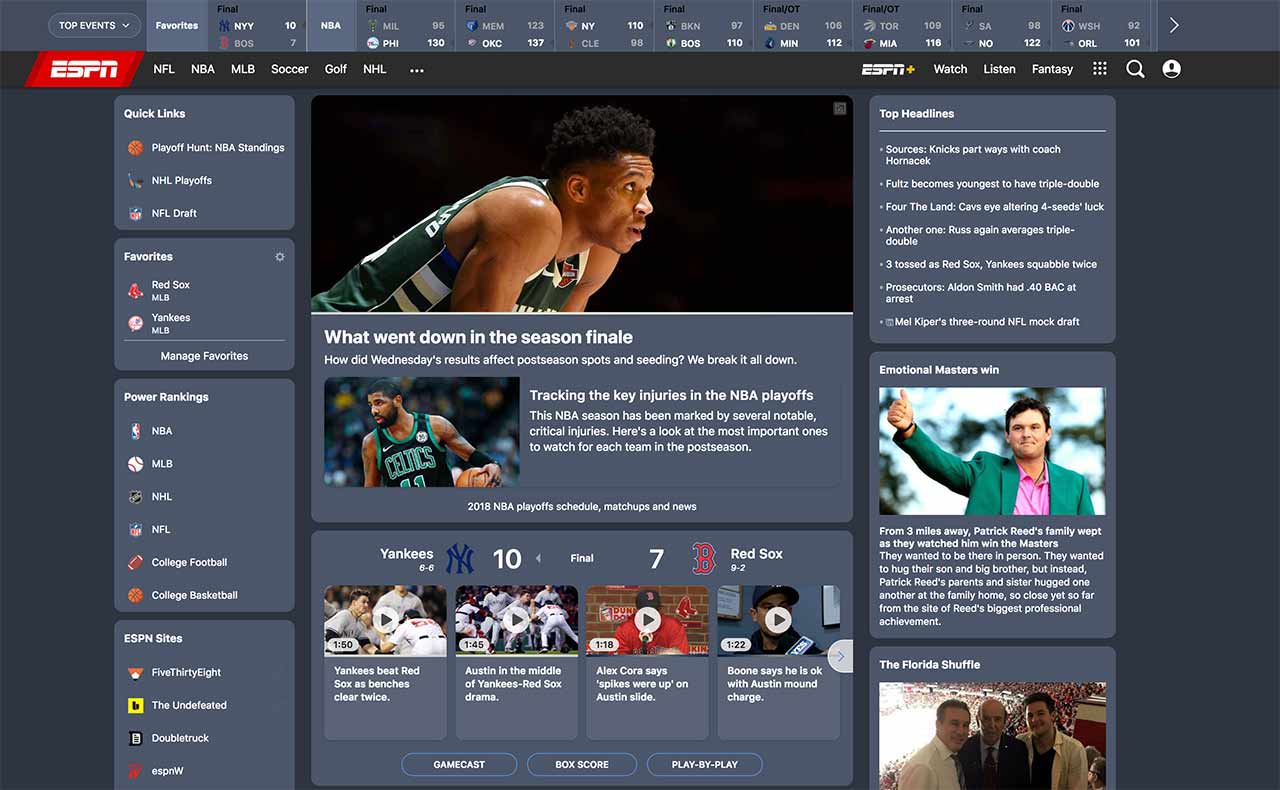Image resolution: width=1280 pixels, height=790 pixels.
Task: Open the TOR vs MIA overtime score
Action: coord(902,25)
